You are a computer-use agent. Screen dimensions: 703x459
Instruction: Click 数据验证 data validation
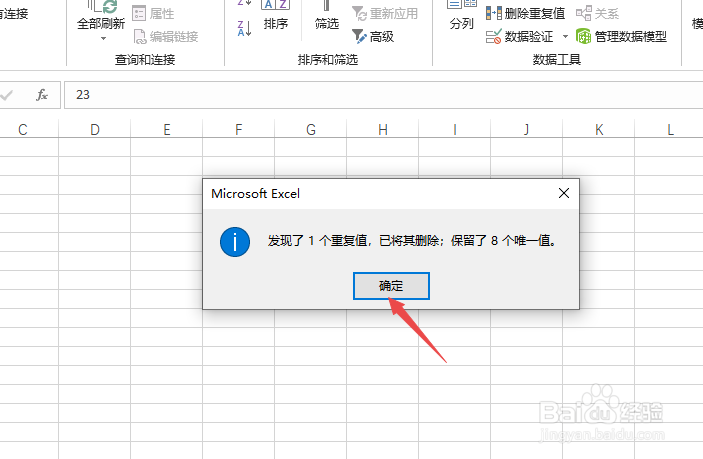click(520, 36)
